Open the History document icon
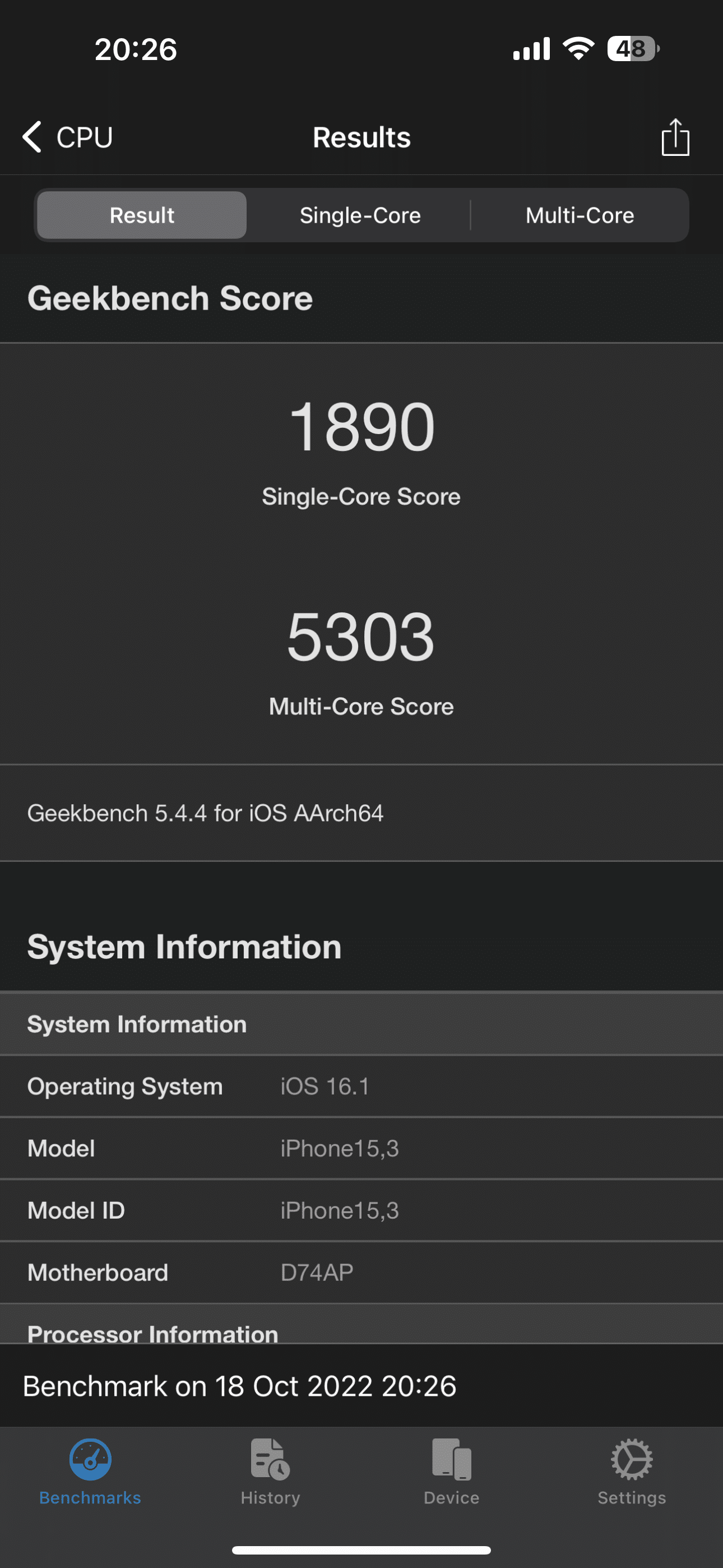The height and width of the screenshot is (1568, 723). (x=270, y=1459)
